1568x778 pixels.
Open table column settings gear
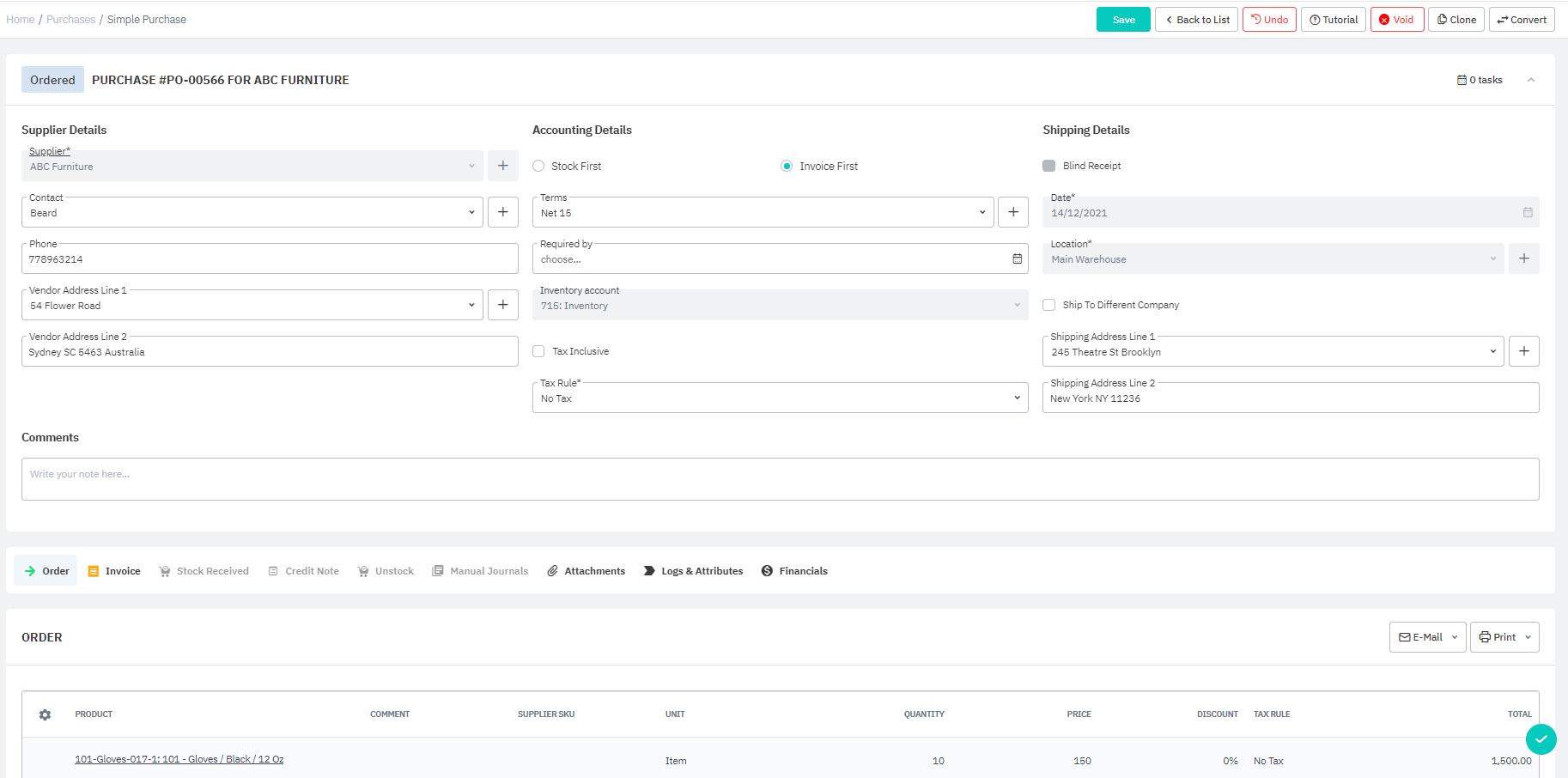[45, 714]
